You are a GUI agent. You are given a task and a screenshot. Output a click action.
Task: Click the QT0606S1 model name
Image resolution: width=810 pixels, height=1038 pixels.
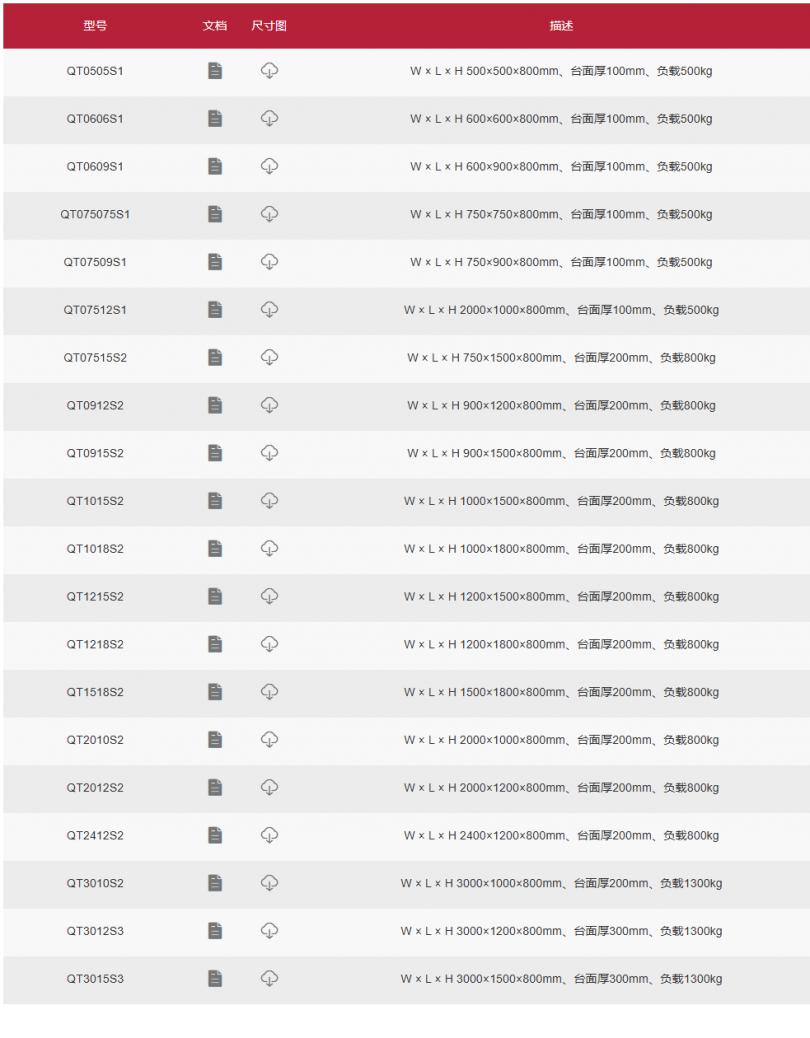(95, 119)
